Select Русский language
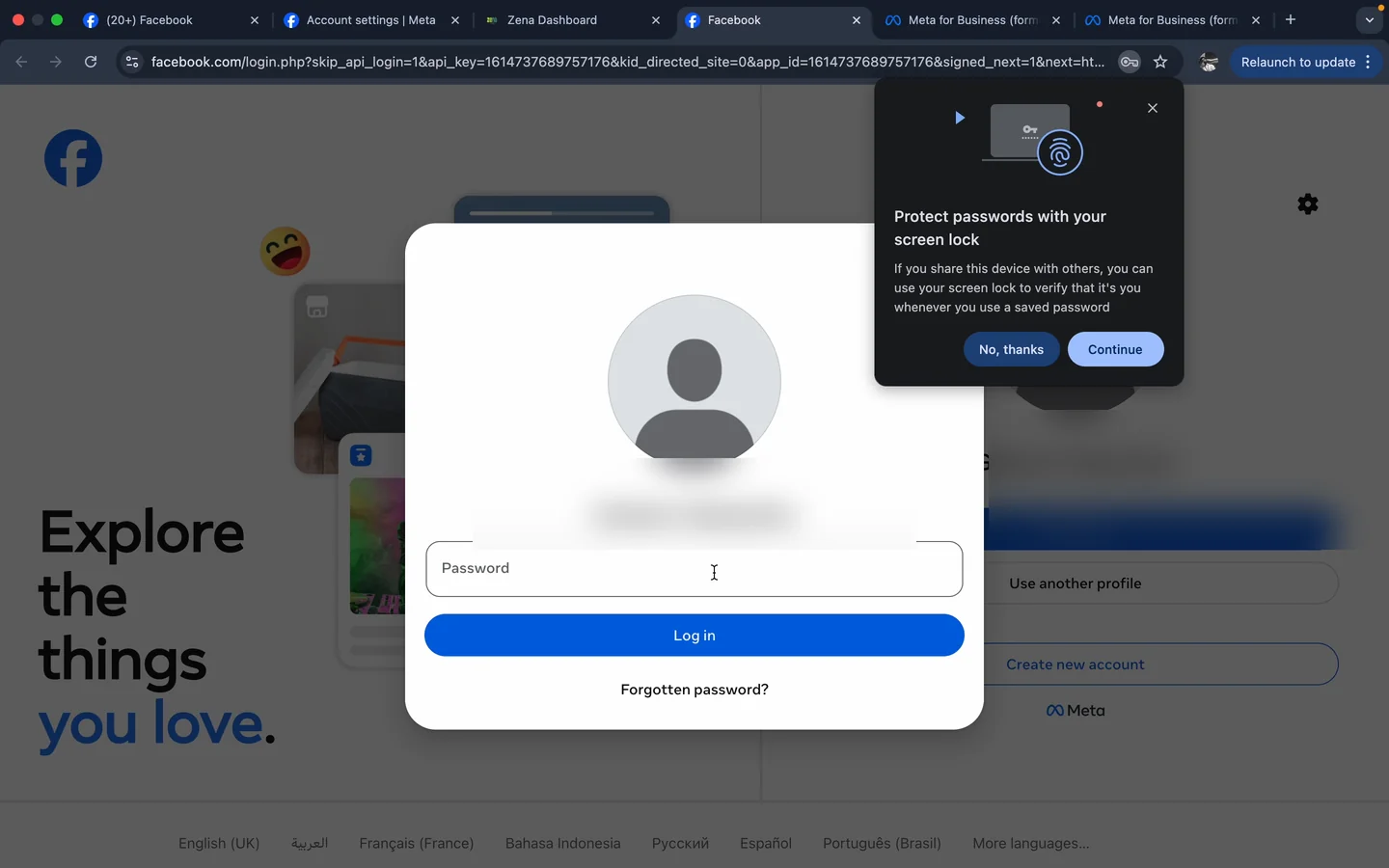 tap(680, 843)
